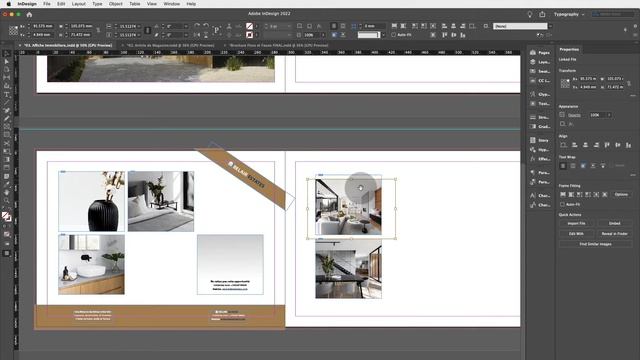Click the Embed button
The height and width of the screenshot is (360, 640).
[x=614, y=224]
